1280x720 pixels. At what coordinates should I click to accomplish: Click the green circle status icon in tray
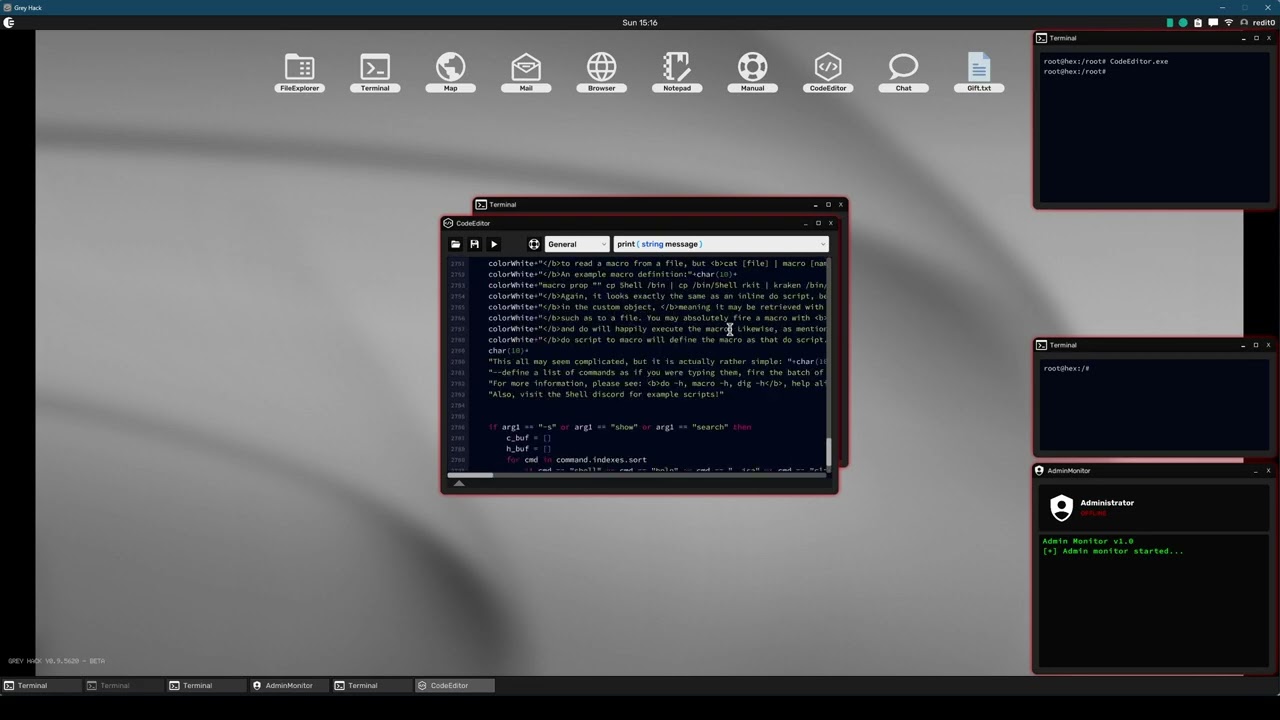[x=1183, y=22]
